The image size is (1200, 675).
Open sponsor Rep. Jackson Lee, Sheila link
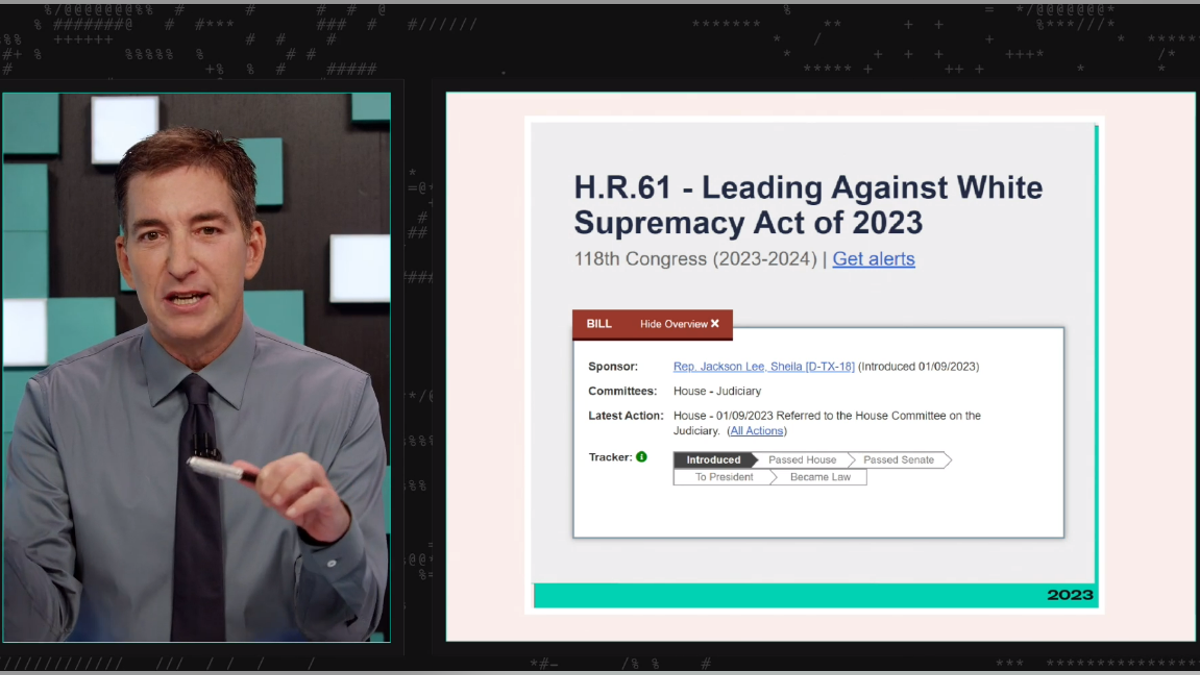(764, 367)
